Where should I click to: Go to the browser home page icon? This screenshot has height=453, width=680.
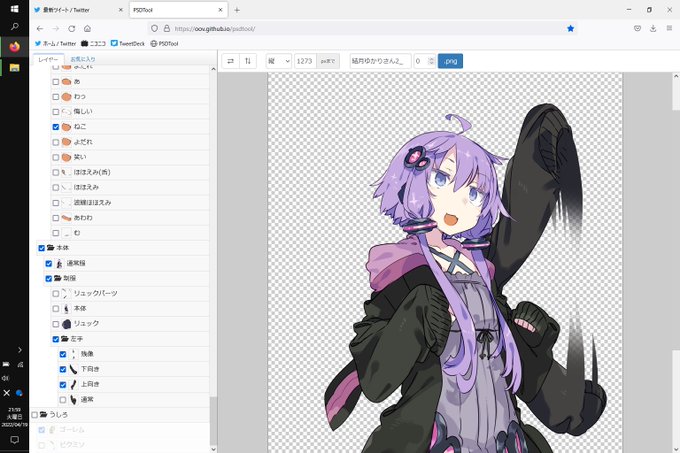(x=87, y=29)
